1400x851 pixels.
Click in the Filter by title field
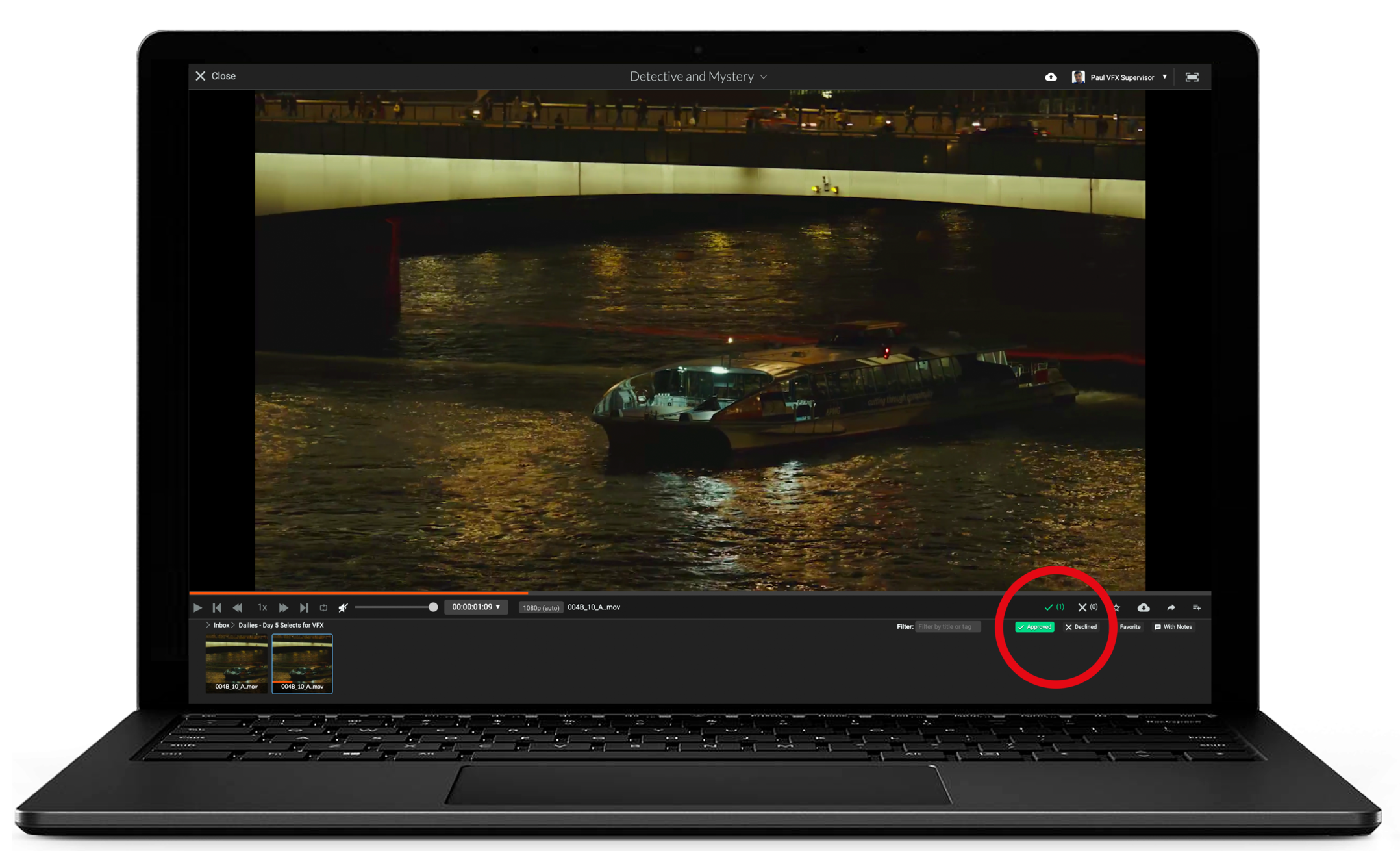coord(947,627)
